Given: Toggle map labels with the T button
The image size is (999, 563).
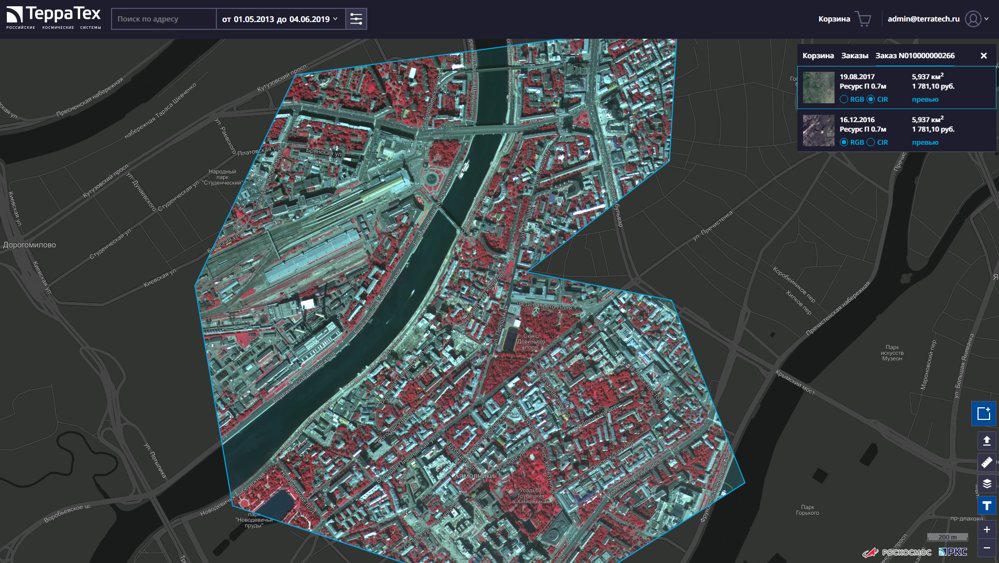Looking at the screenshot, I should [x=986, y=506].
